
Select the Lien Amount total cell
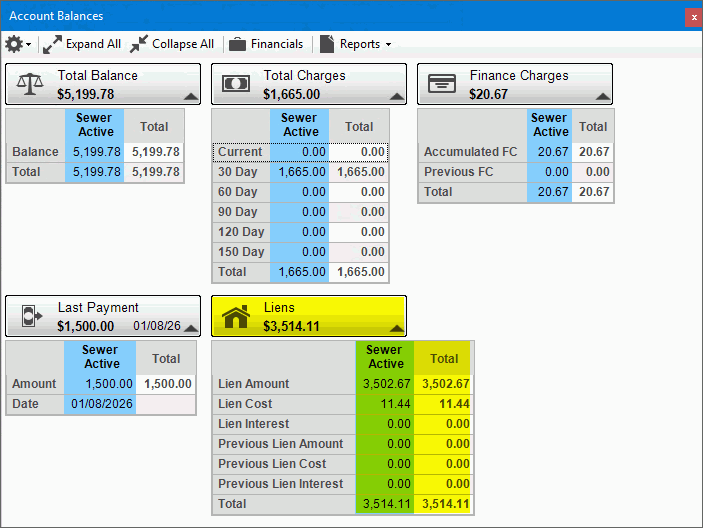444,384
